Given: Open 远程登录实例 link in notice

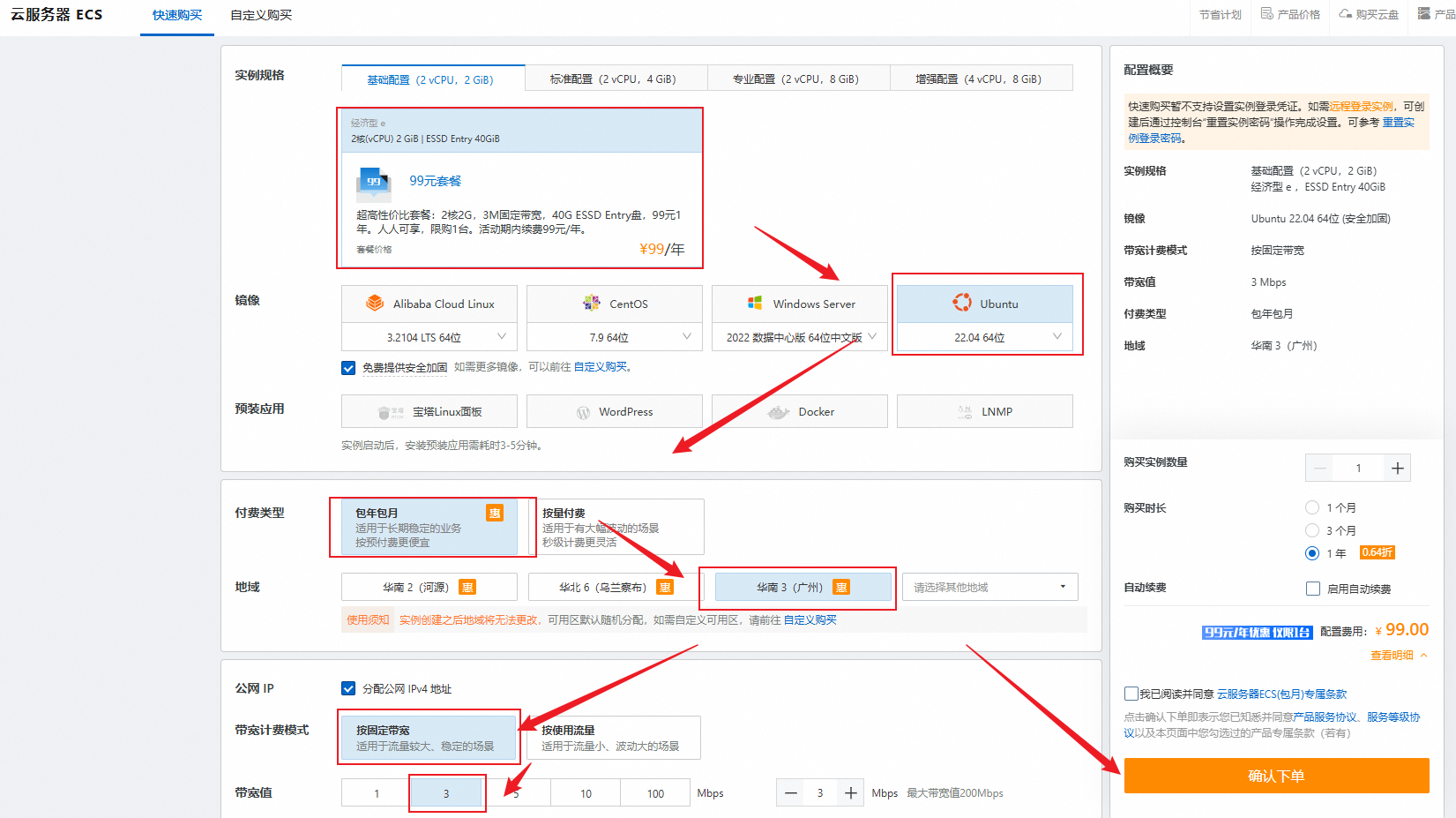Looking at the screenshot, I should (1362, 106).
